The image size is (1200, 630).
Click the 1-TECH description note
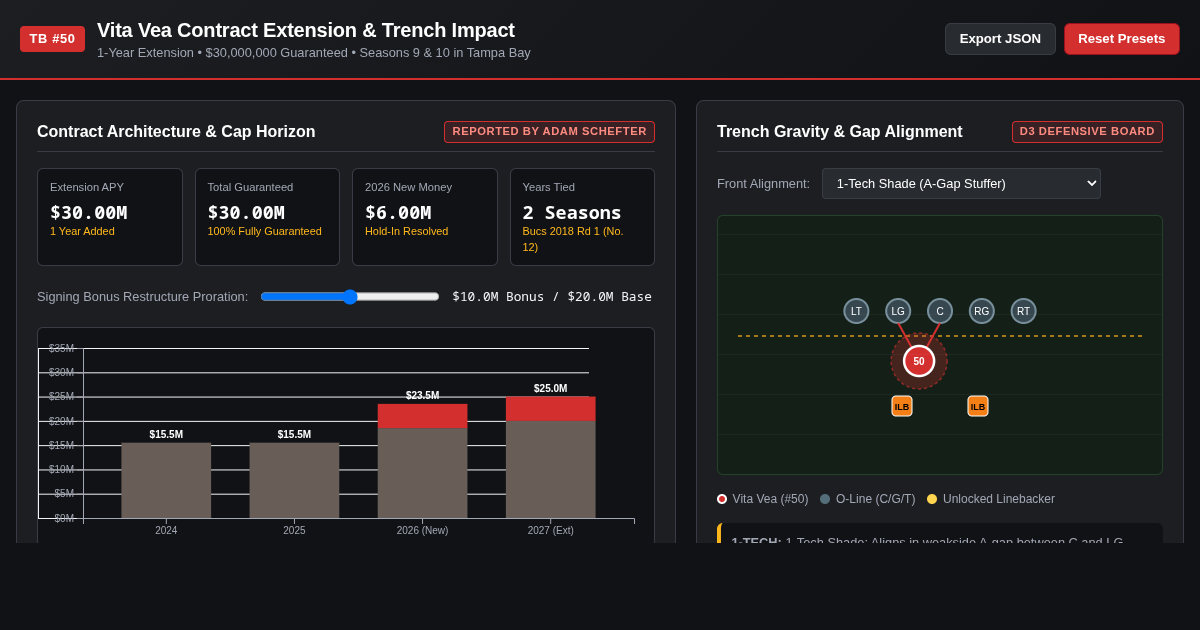pyautogui.click(x=940, y=534)
